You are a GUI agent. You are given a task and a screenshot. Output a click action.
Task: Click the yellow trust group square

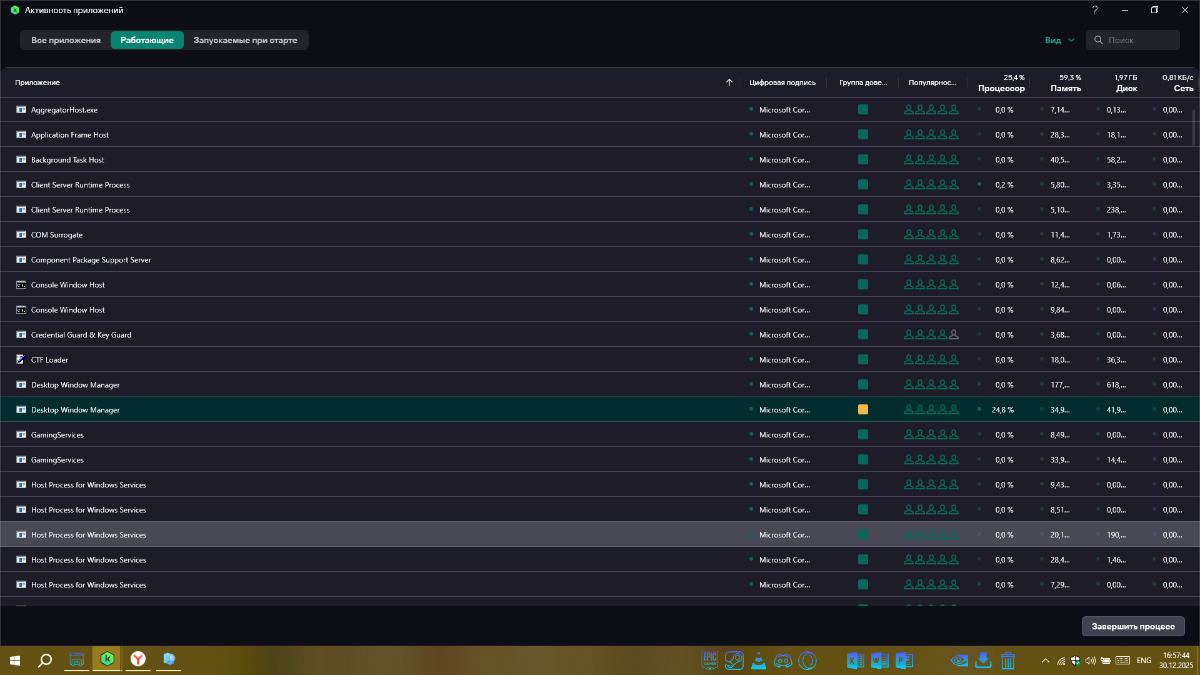coord(863,410)
